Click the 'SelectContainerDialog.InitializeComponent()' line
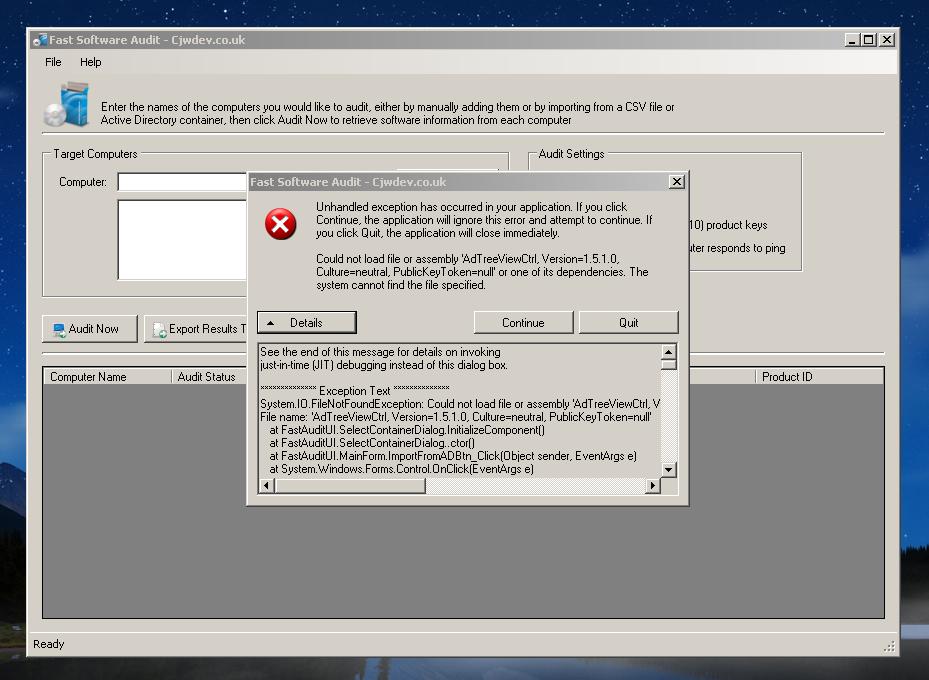929x680 pixels. 407,430
